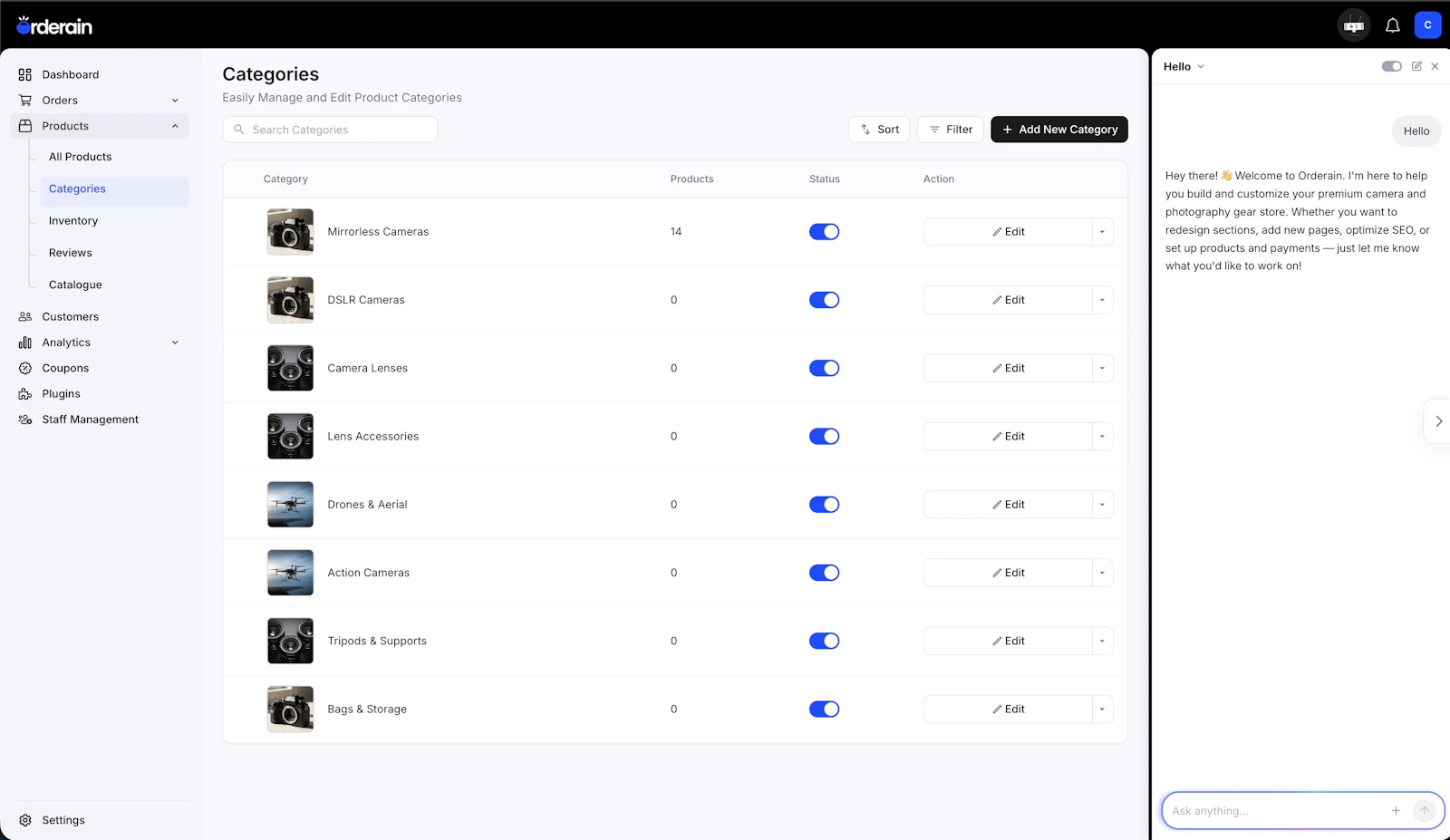Click the Lens Accessories thumbnail
Screen dimensions: 1450x840
click(290, 437)
